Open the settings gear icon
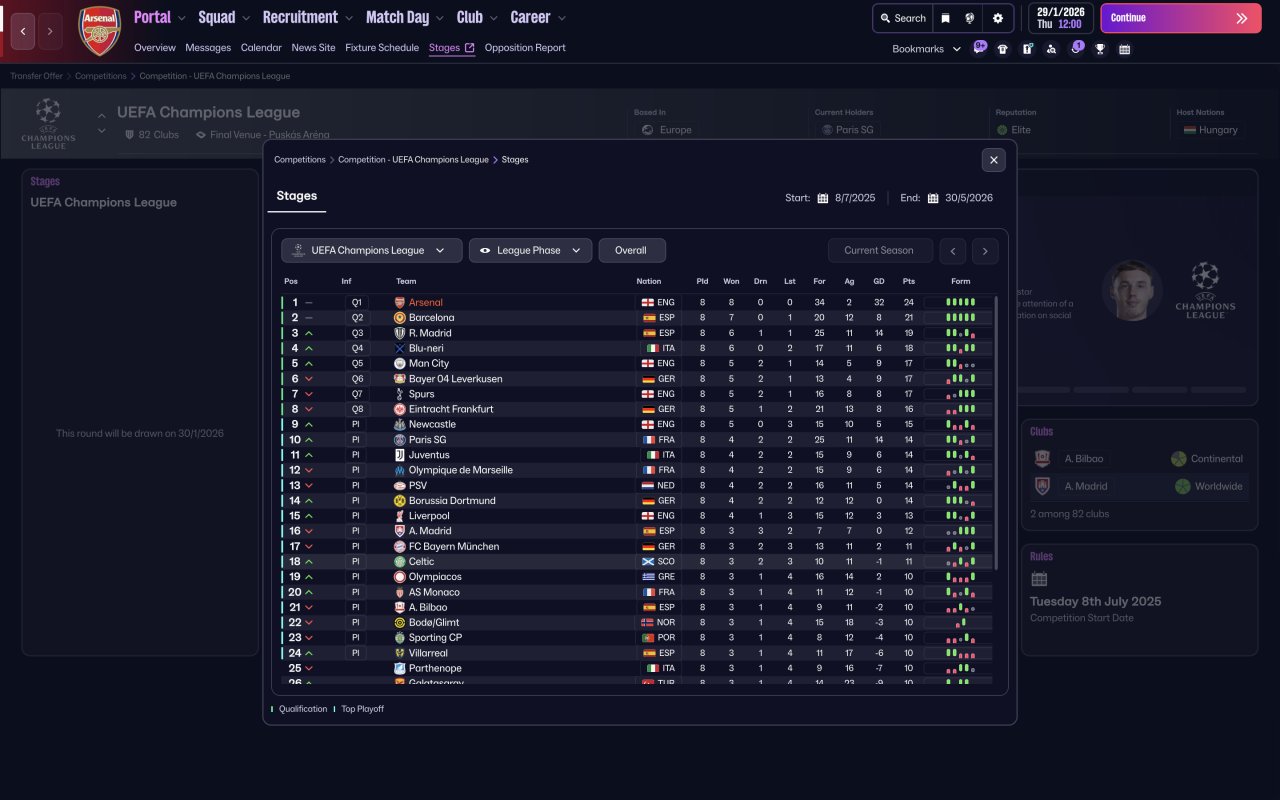The height and width of the screenshot is (800, 1280). coord(998,18)
